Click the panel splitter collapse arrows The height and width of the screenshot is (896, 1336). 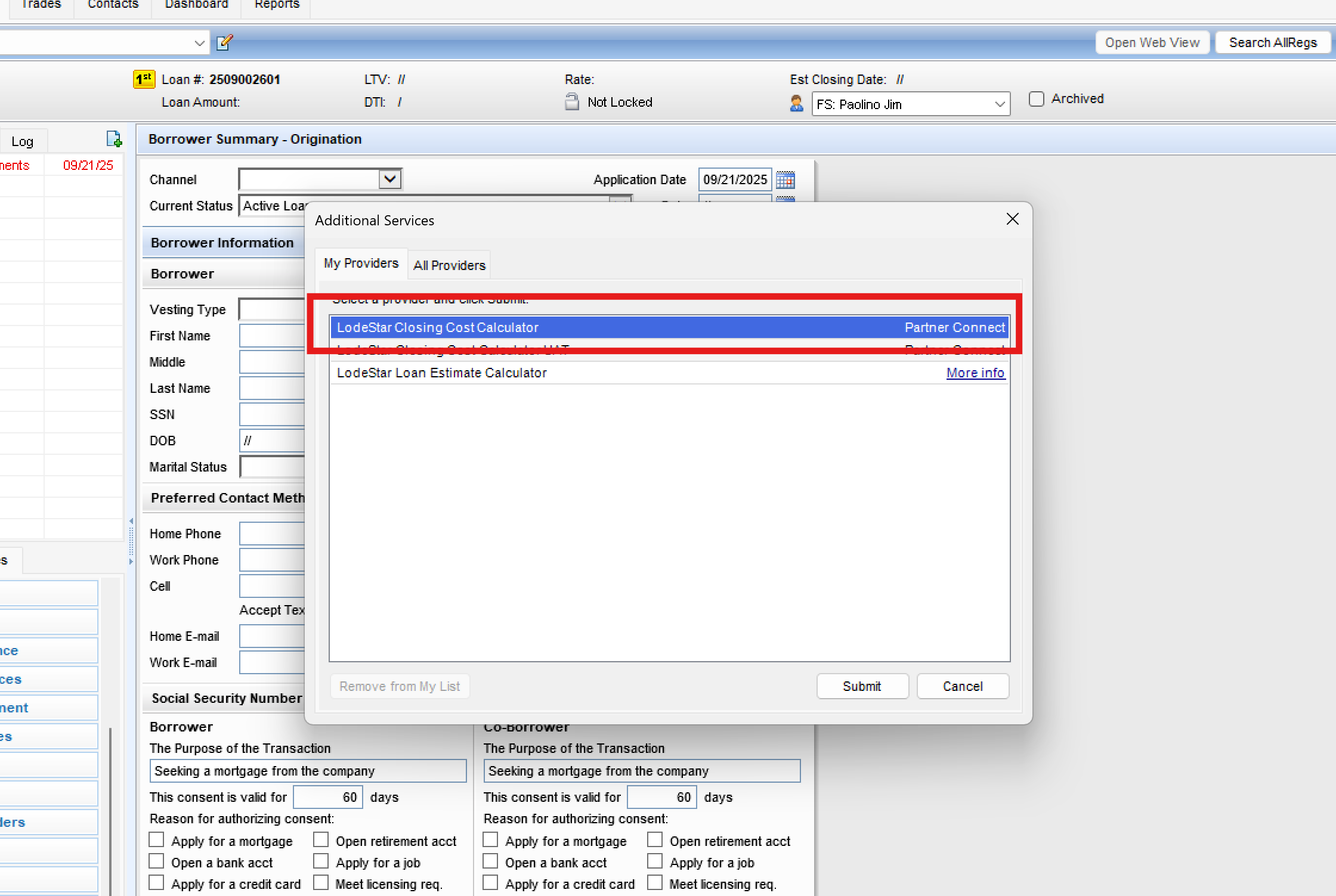(x=131, y=541)
